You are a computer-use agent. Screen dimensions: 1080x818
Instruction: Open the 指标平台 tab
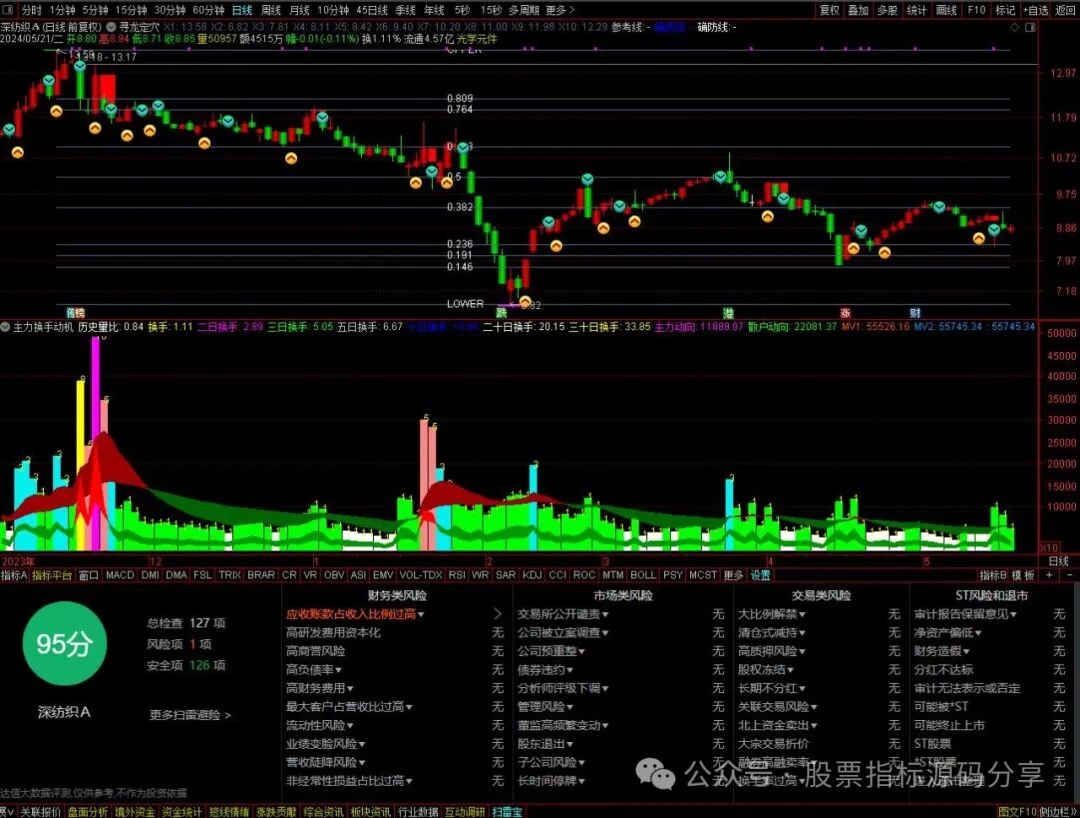pyautogui.click(x=52, y=575)
